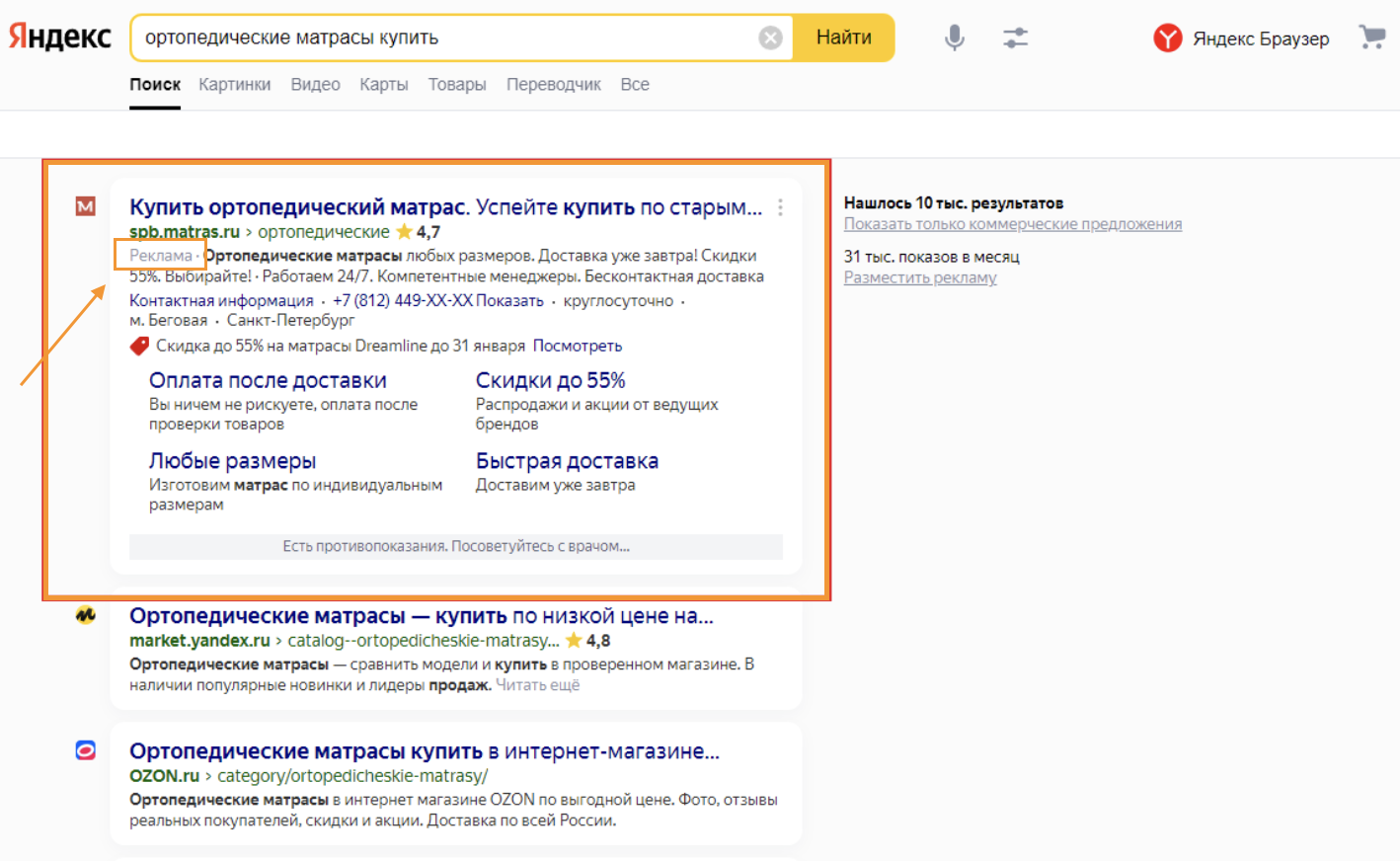Screen dimensions: 1400x861
Task: Click the red discount tag icon
Action: click(x=139, y=346)
